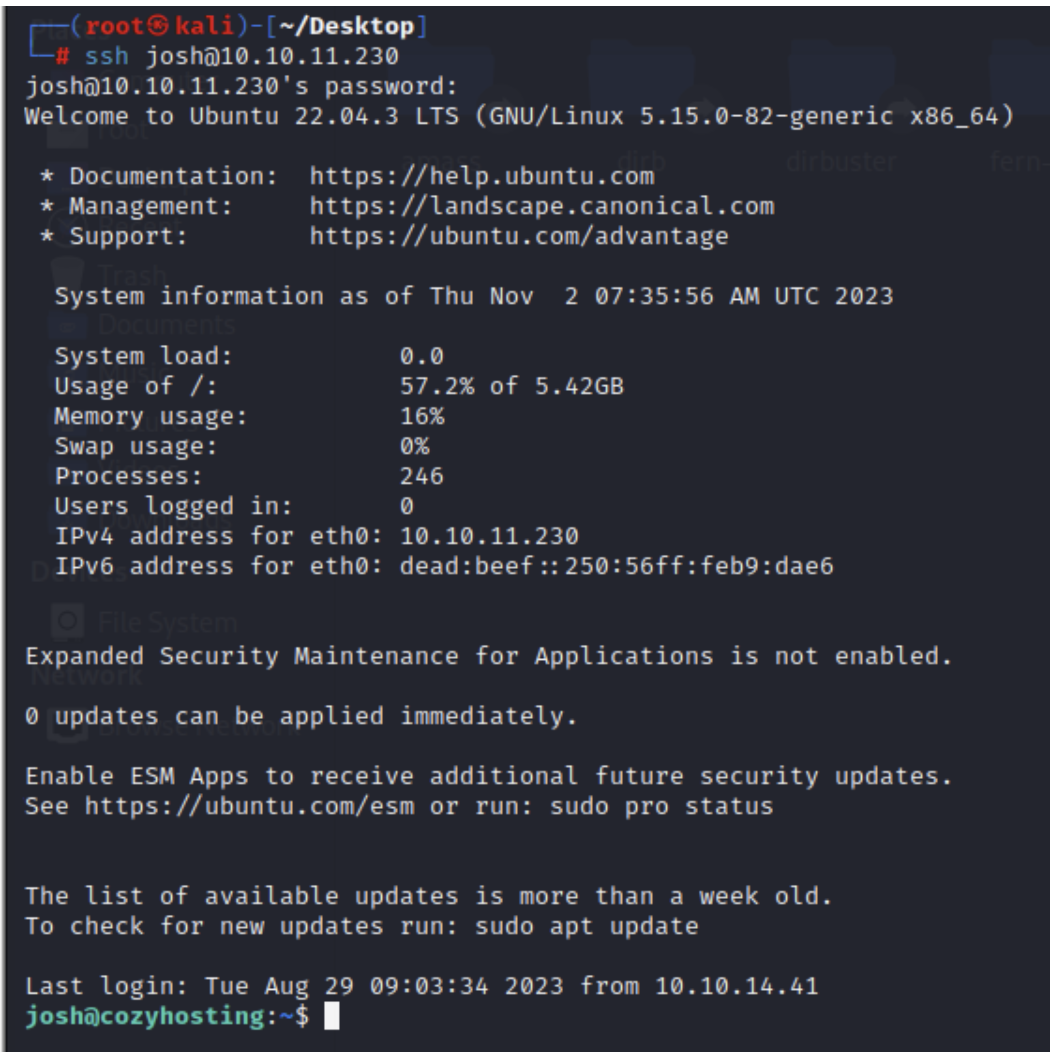Click the Processes count 246
The width and height of the screenshot is (1057, 1052).
click(x=422, y=476)
